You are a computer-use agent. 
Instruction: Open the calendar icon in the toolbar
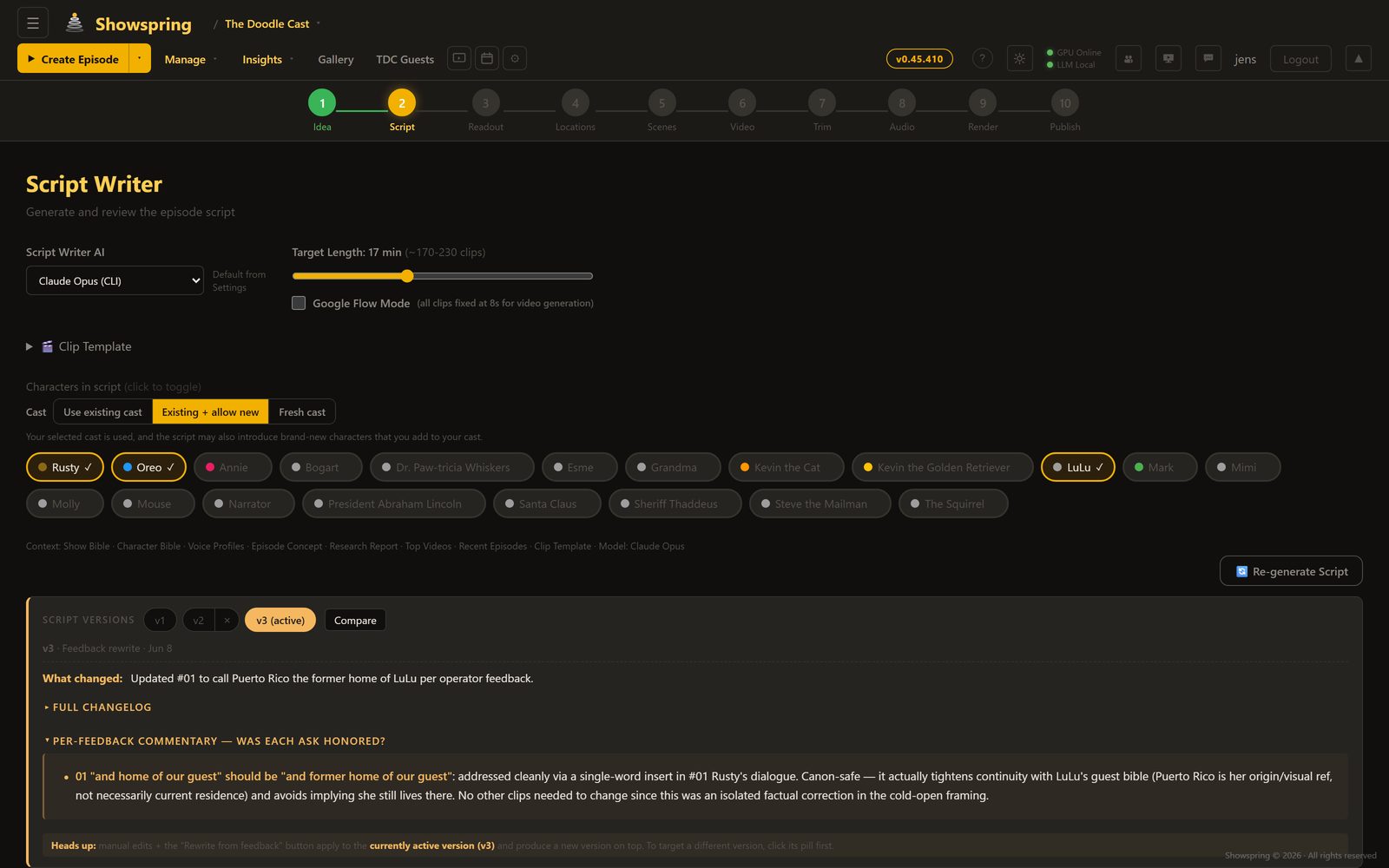click(487, 58)
